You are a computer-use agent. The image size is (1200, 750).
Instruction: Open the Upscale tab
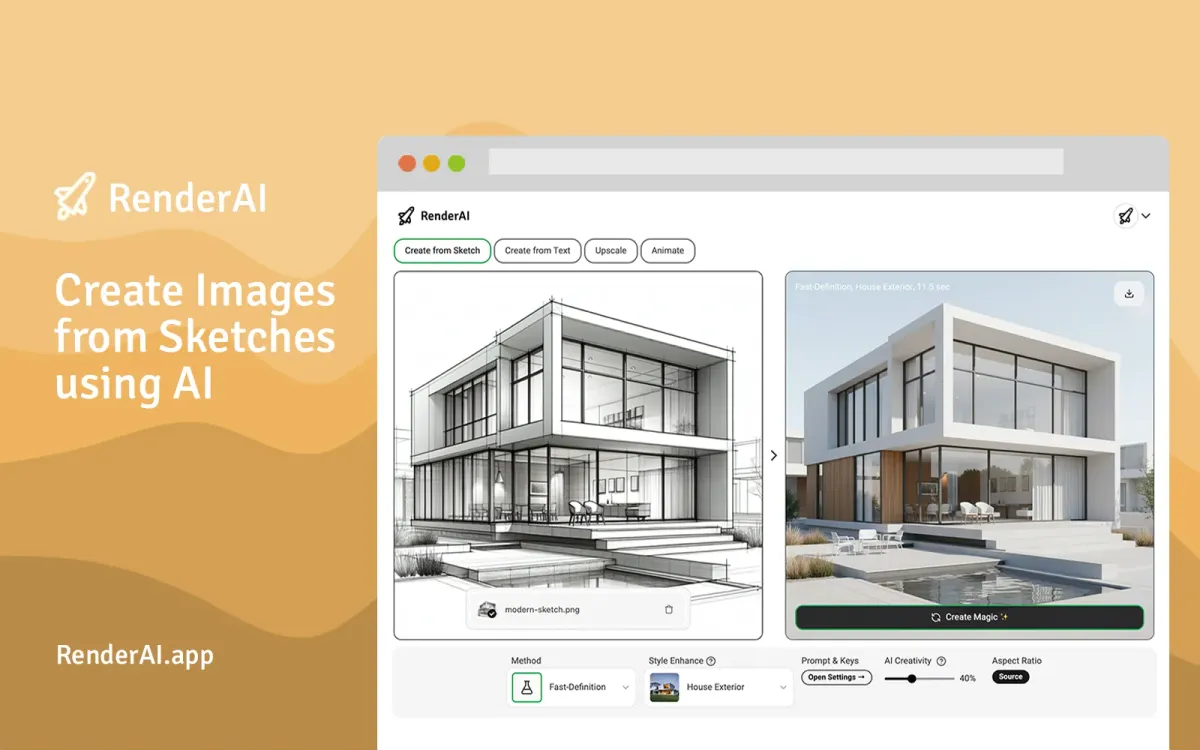point(611,250)
